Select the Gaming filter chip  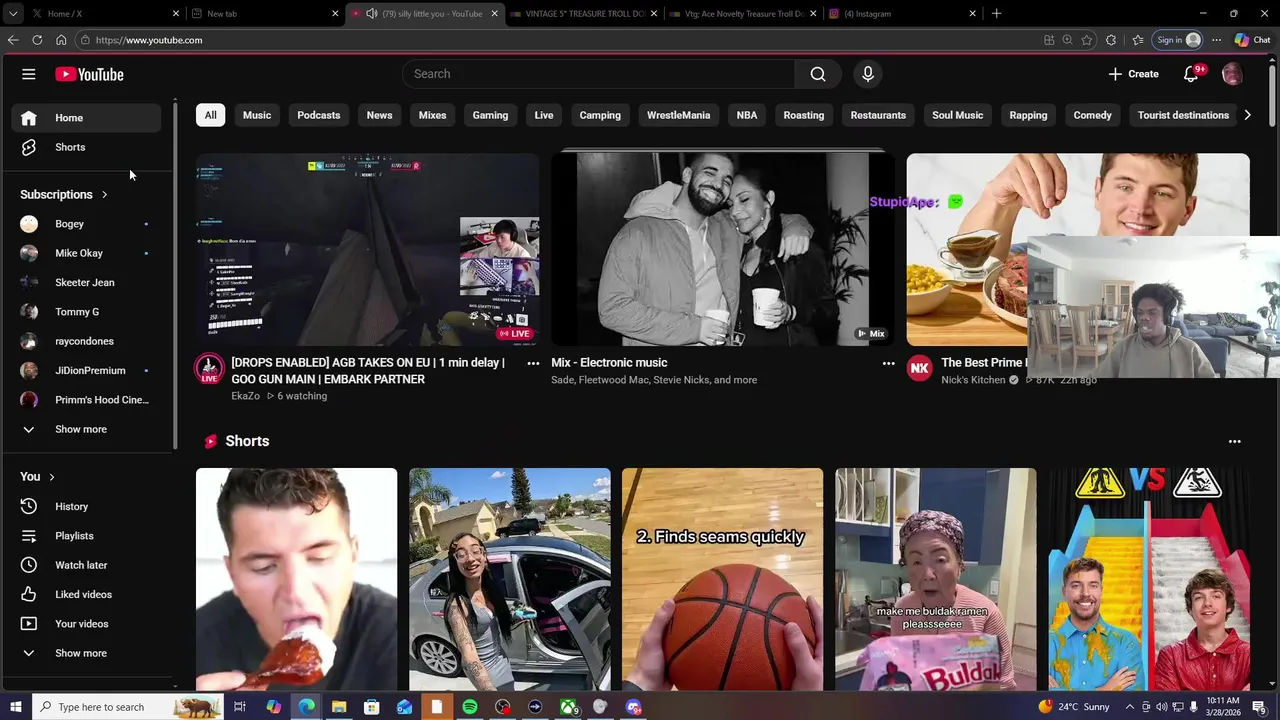[x=490, y=115]
